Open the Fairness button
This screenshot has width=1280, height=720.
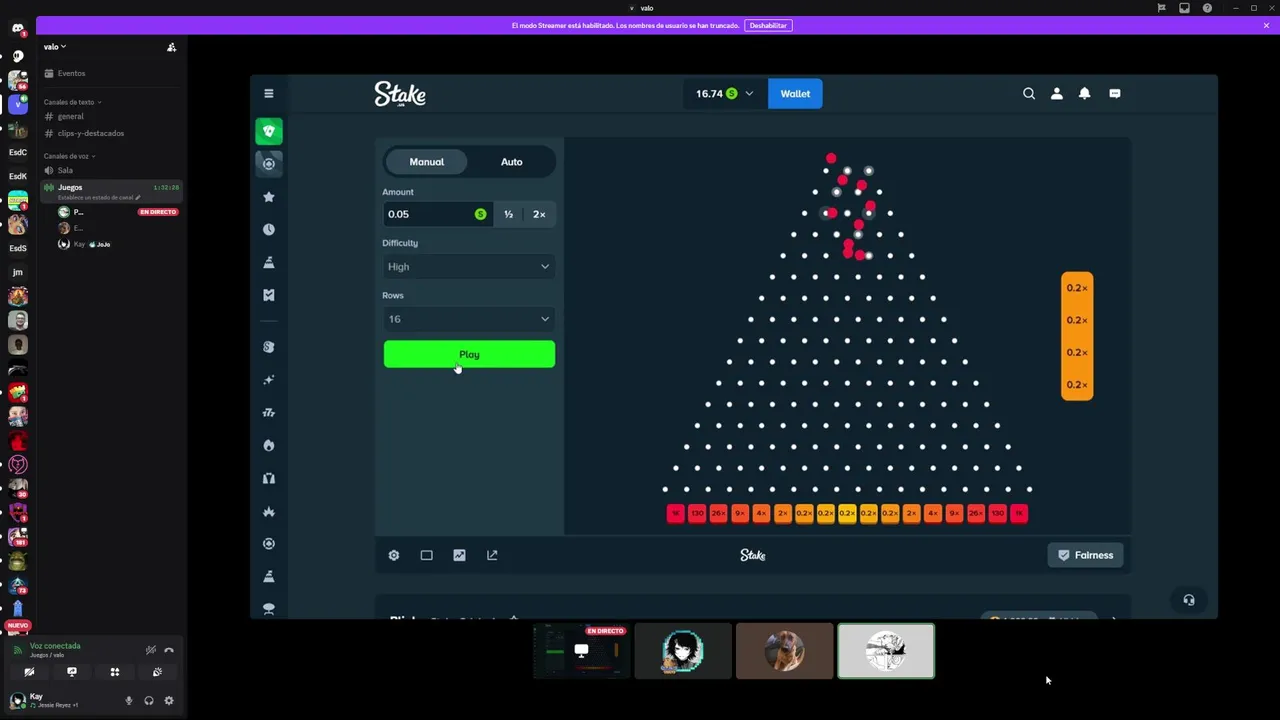click(1085, 555)
